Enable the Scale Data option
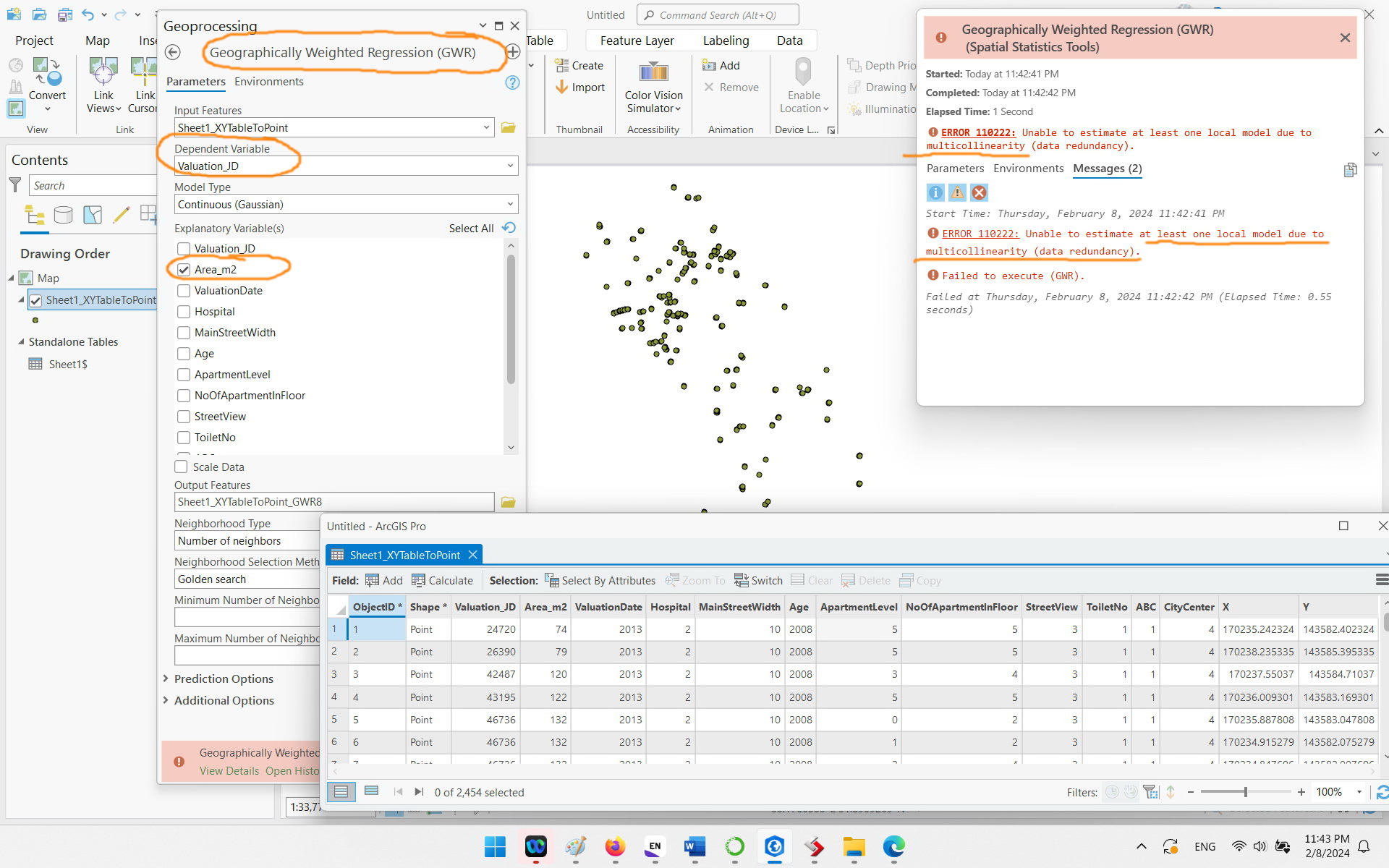Viewport: 1389px width, 868px height. 182,467
